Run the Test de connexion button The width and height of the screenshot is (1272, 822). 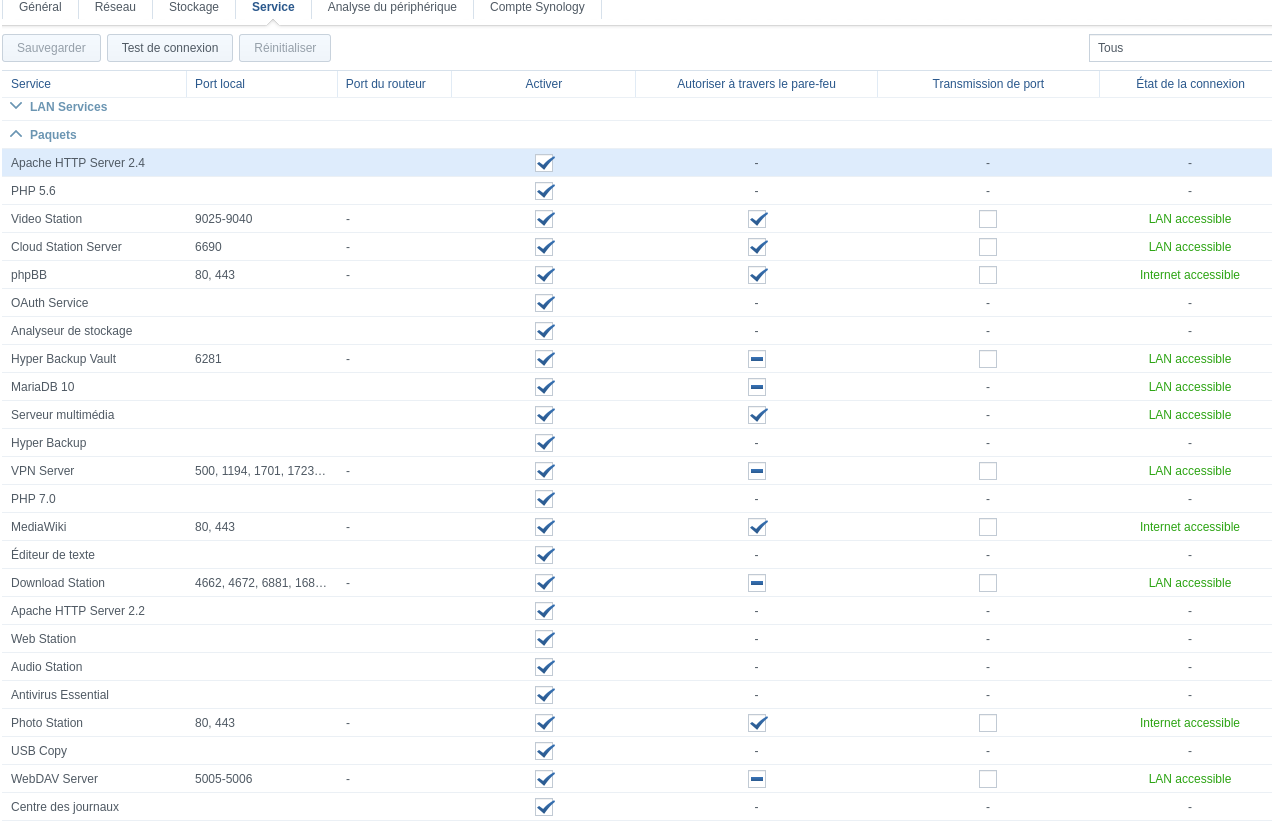pyautogui.click(x=170, y=48)
